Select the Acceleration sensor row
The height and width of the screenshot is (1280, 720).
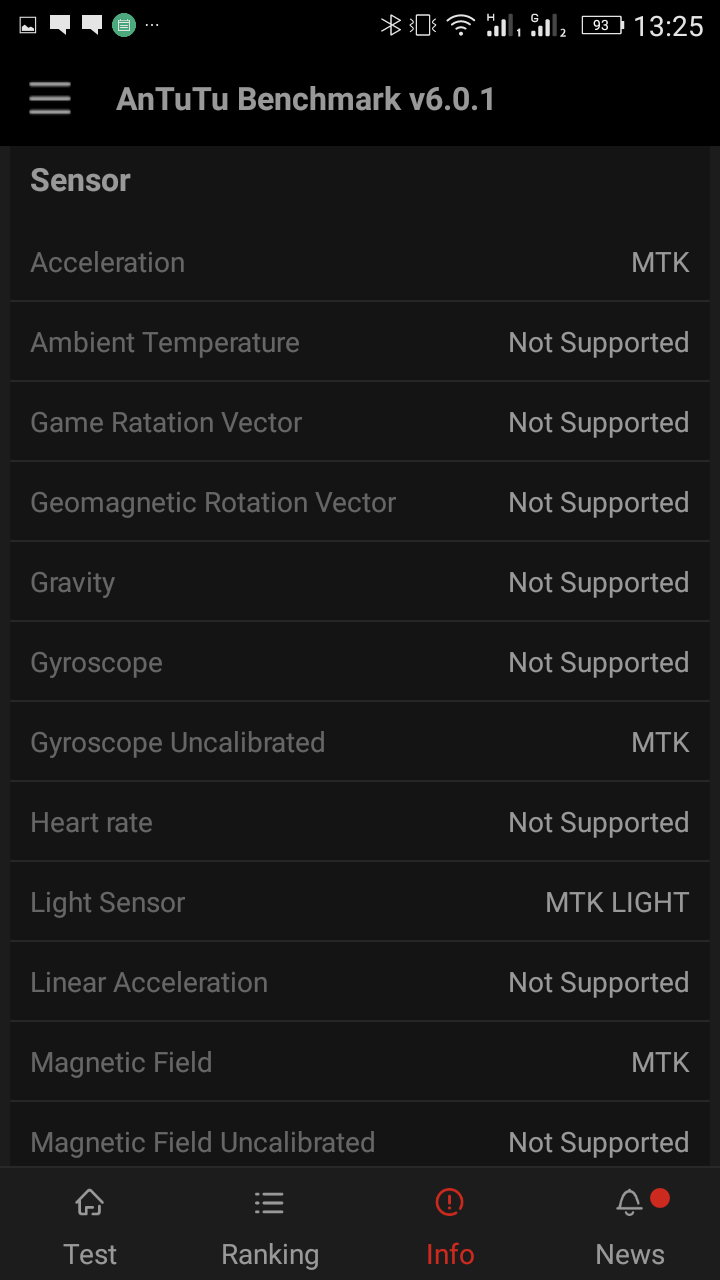point(360,262)
